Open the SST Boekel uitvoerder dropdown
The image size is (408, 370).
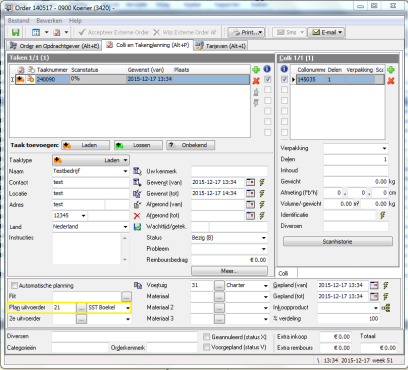coord(128,308)
